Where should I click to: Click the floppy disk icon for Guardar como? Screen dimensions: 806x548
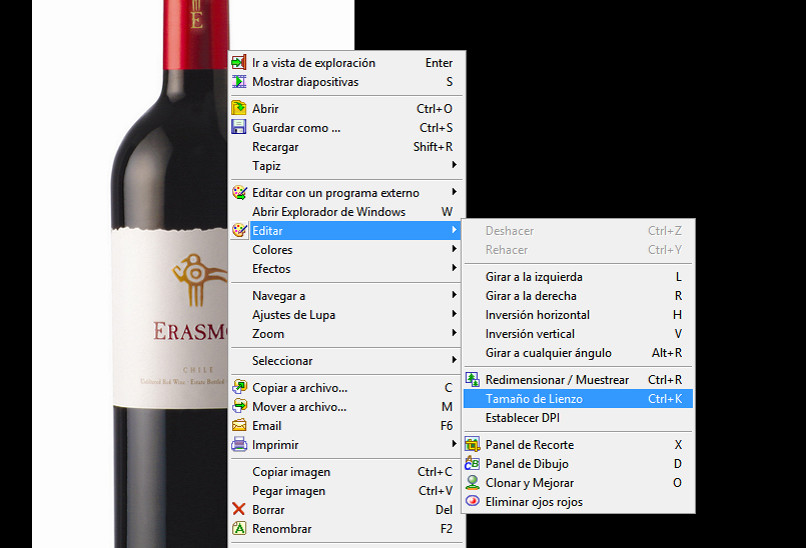tap(239, 128)
